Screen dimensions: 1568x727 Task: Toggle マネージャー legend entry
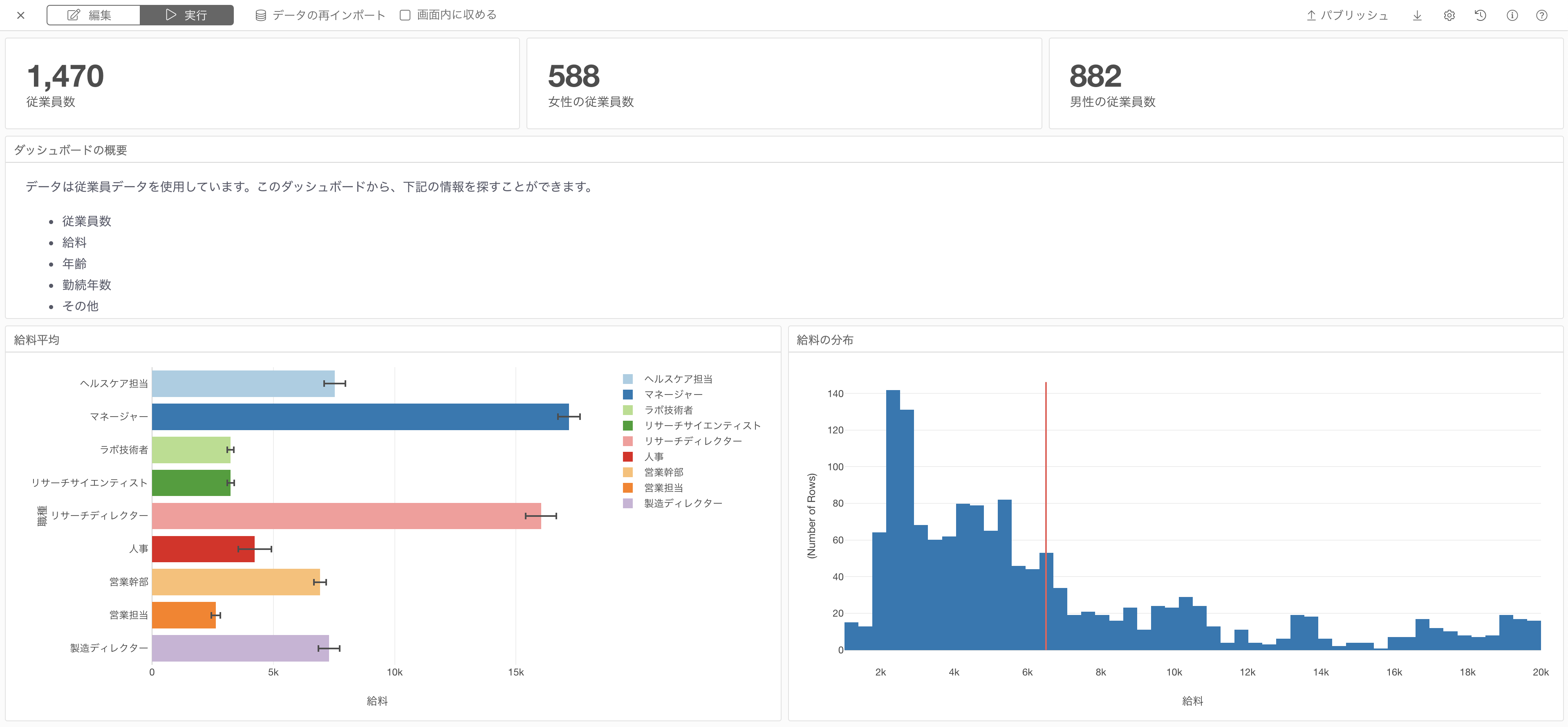tap(672, 395)
